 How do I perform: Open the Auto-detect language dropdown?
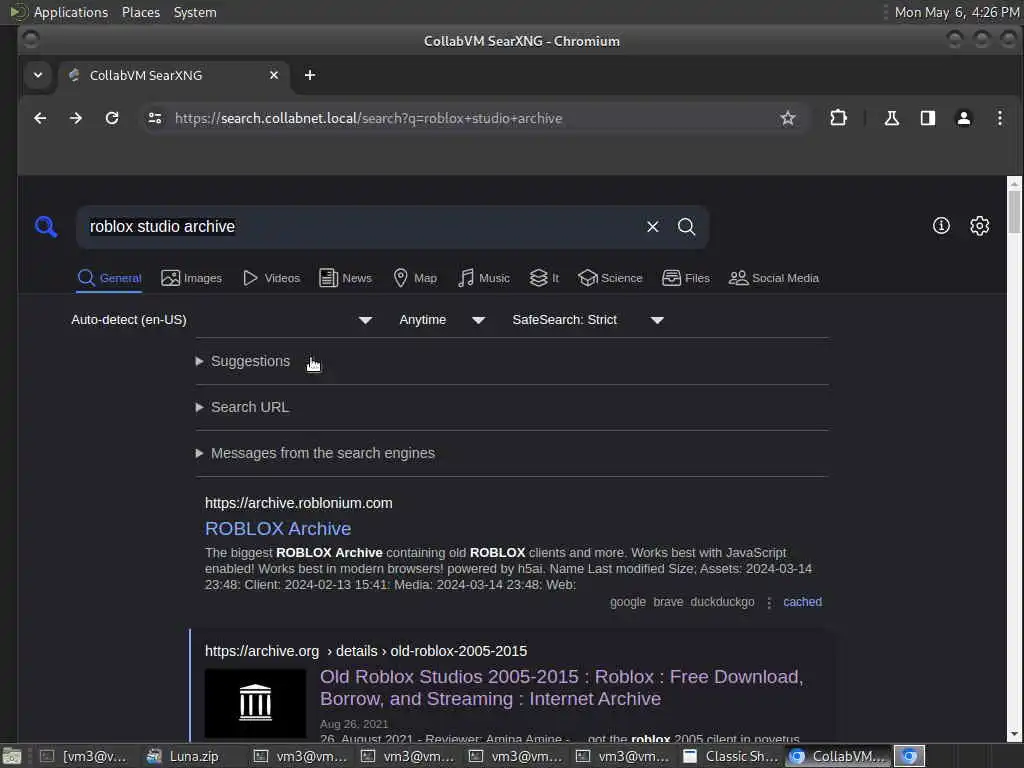222,320
